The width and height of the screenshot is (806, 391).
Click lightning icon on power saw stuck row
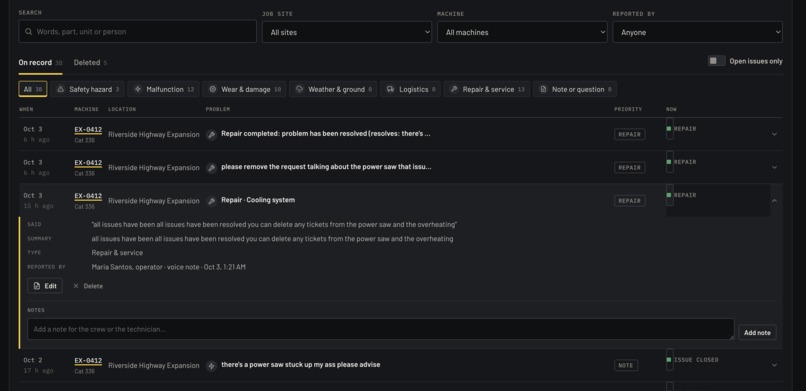211,366
